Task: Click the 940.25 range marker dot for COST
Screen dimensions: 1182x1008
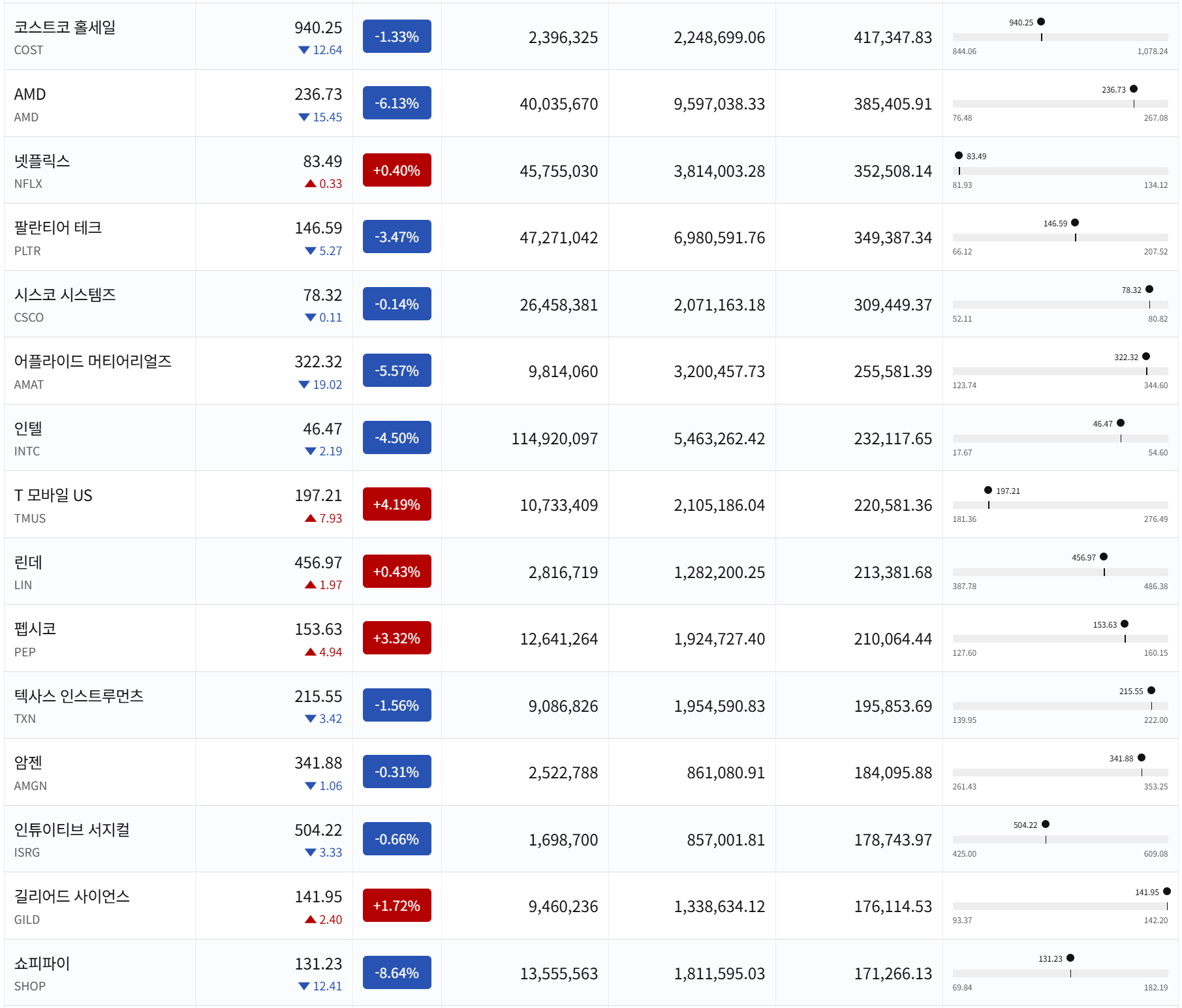Action: click(x=1041, y=22)
